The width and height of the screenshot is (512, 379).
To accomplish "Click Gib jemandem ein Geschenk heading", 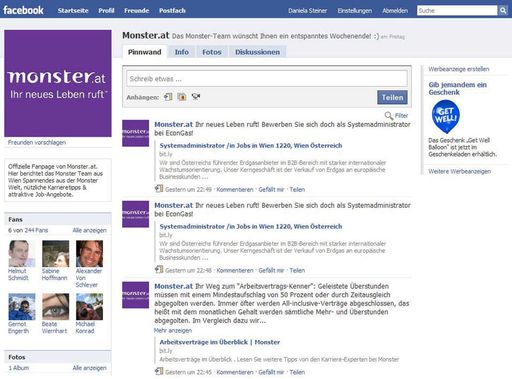I will (x=458, y=88).
